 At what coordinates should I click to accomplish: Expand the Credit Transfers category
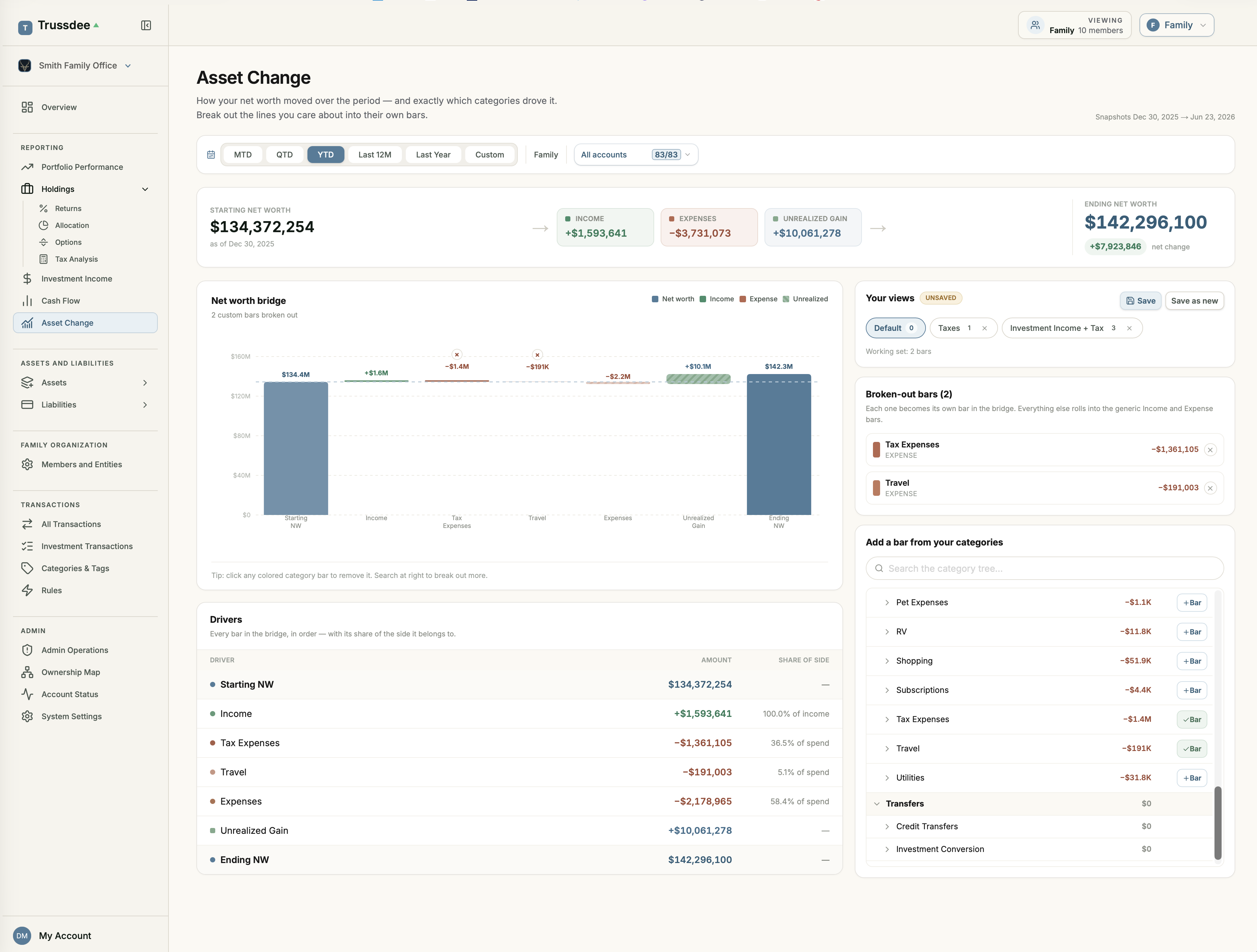click(x=887, y=827)
